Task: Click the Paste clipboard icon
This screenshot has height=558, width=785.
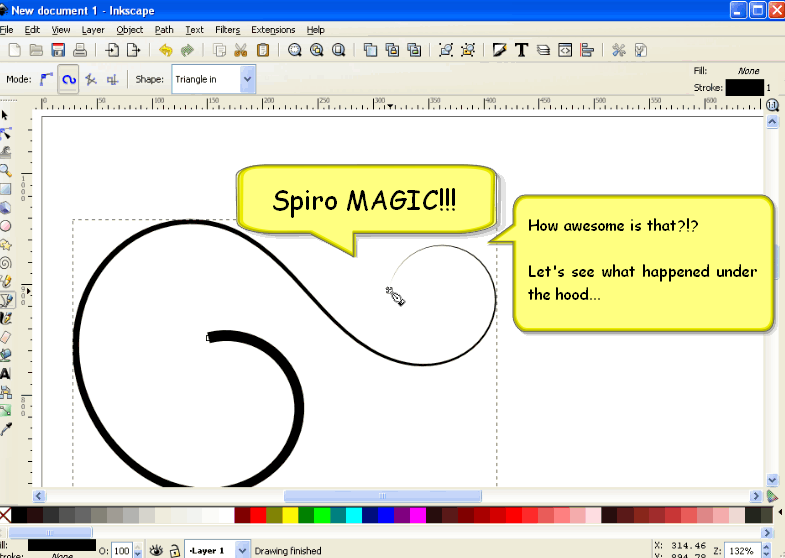Action: [x=263, y=50]
